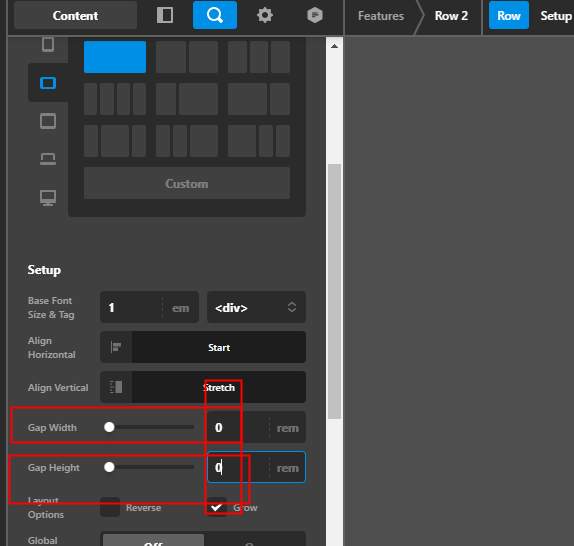Image resolution: width=574 pixels, height=546 pixels.
Task: Click the Custom layout button
Action: [187, 183]
